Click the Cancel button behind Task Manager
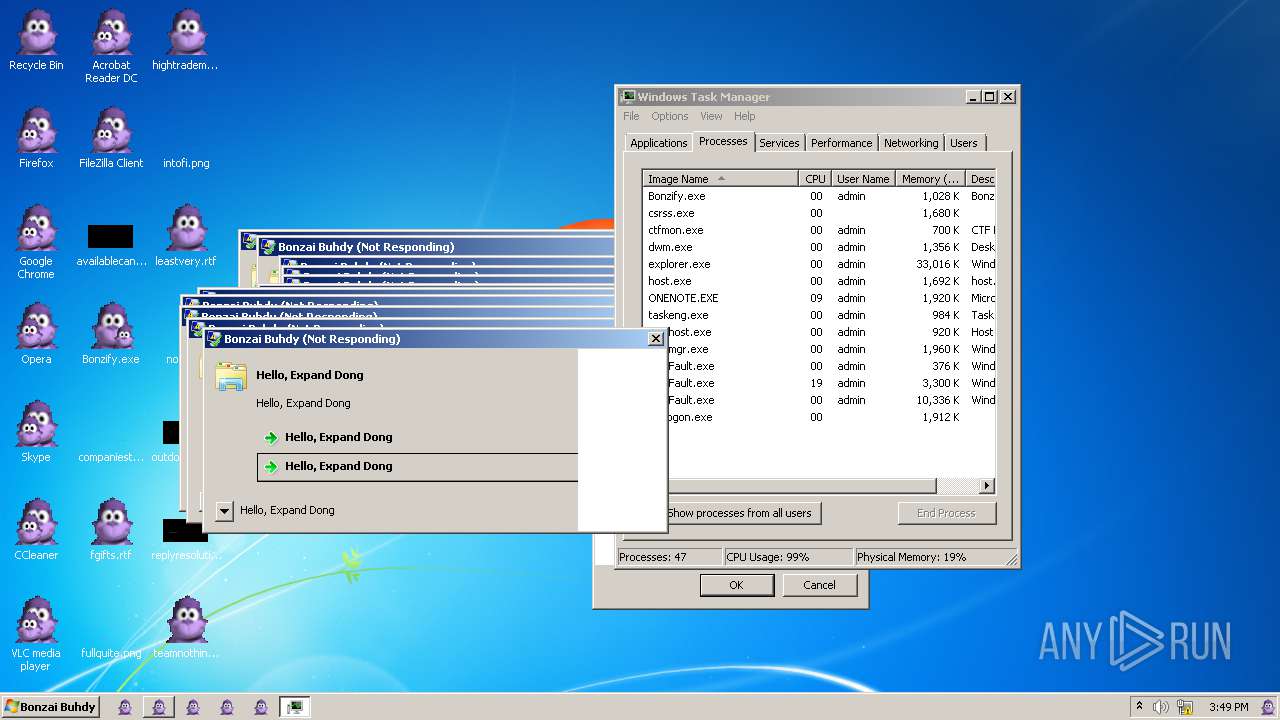The height and width of the screenshot is (720, 1280). [819, 585]
